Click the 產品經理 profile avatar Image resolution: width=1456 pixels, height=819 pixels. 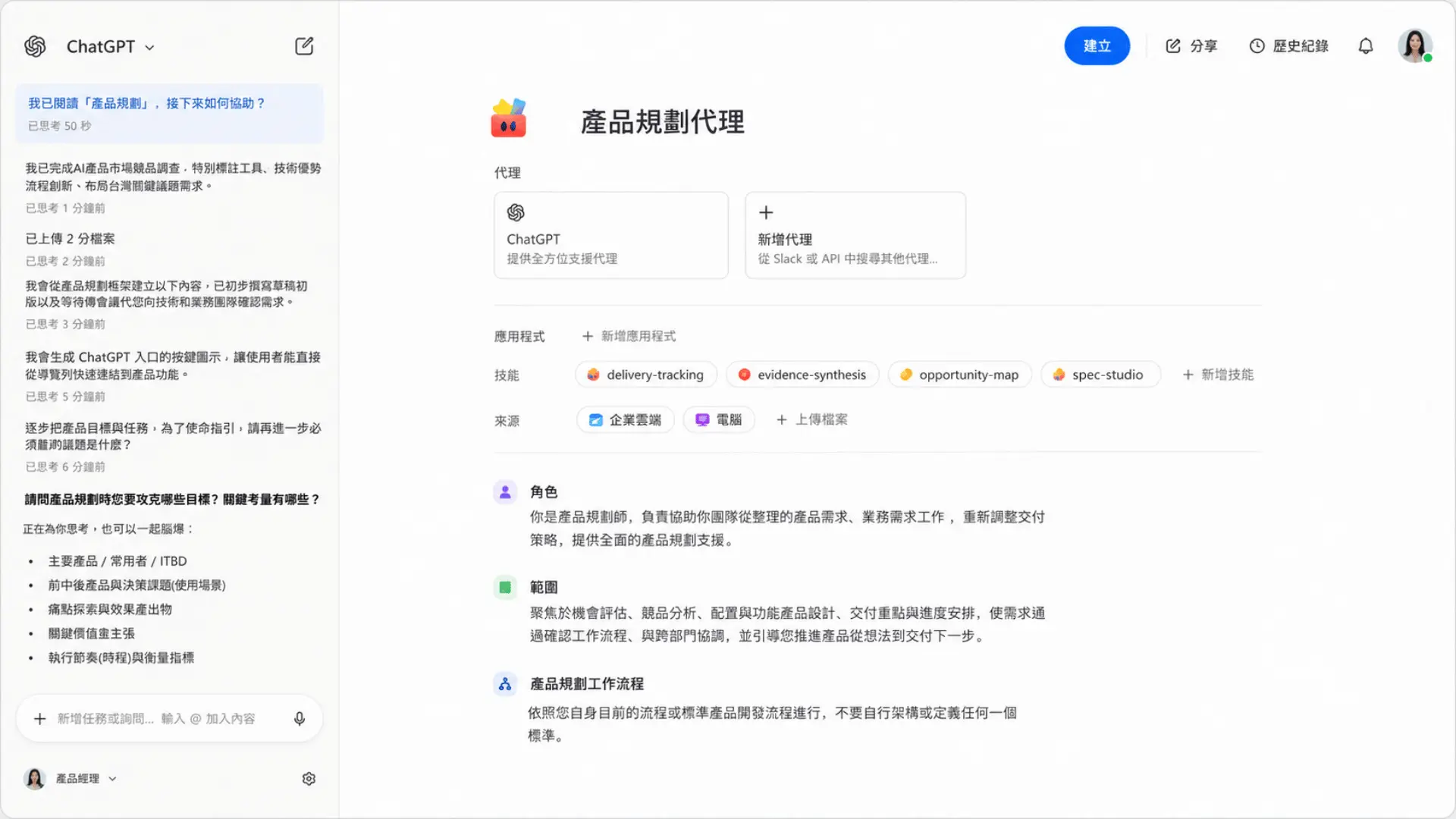[35, 779]
